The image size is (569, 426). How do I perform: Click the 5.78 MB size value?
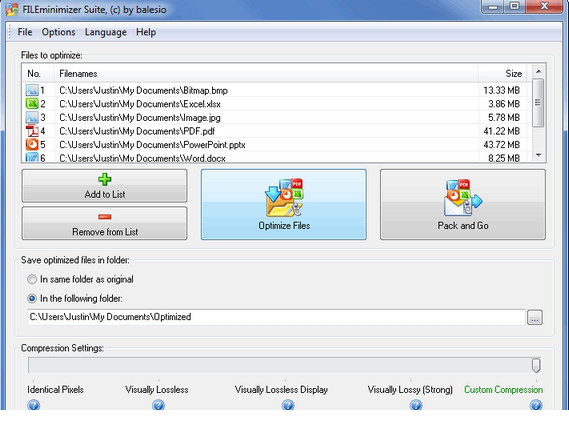[x=504, y=118]
